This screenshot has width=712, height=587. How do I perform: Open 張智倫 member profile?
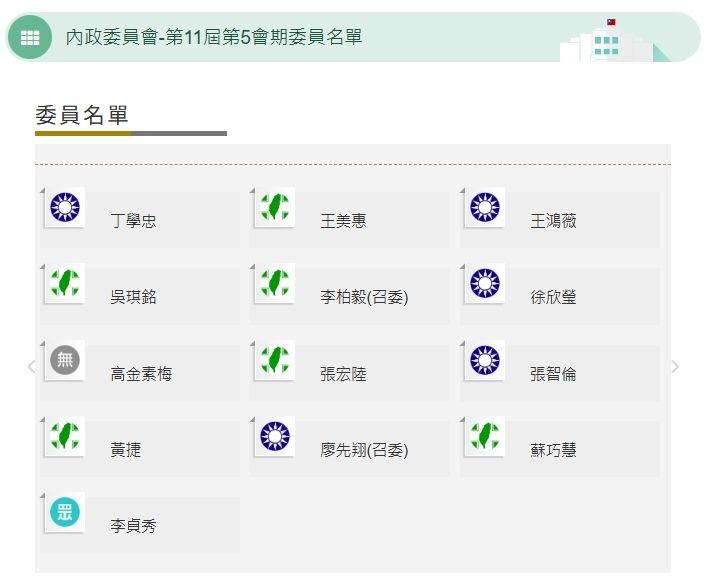point(553,374)
